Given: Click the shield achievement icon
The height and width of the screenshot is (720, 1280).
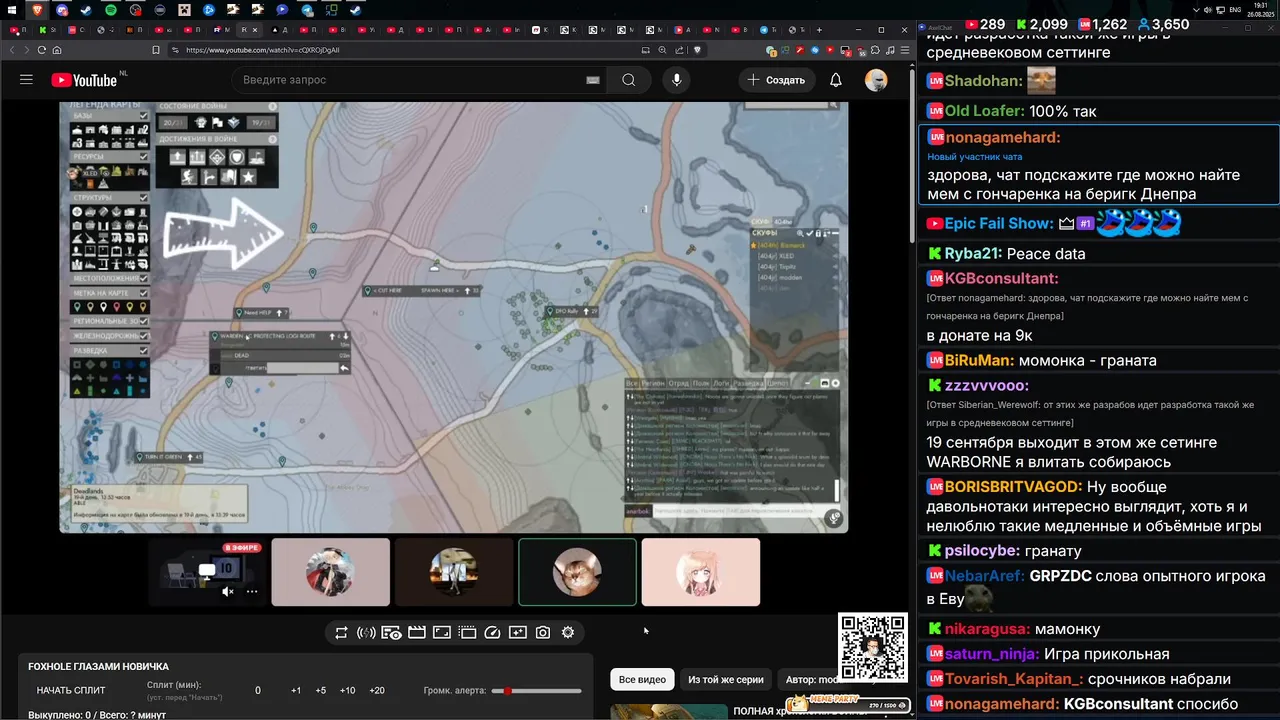Looking at the screenshot, I should [x=237, y=157].
